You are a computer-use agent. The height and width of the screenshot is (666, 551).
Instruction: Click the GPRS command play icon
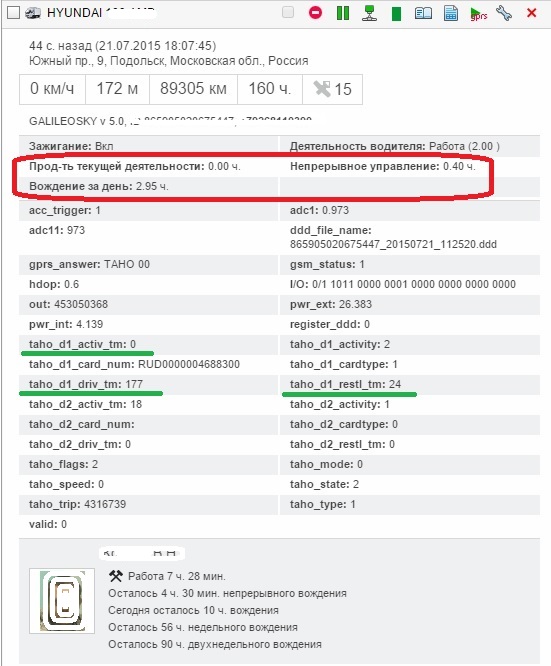coord(478,14)
